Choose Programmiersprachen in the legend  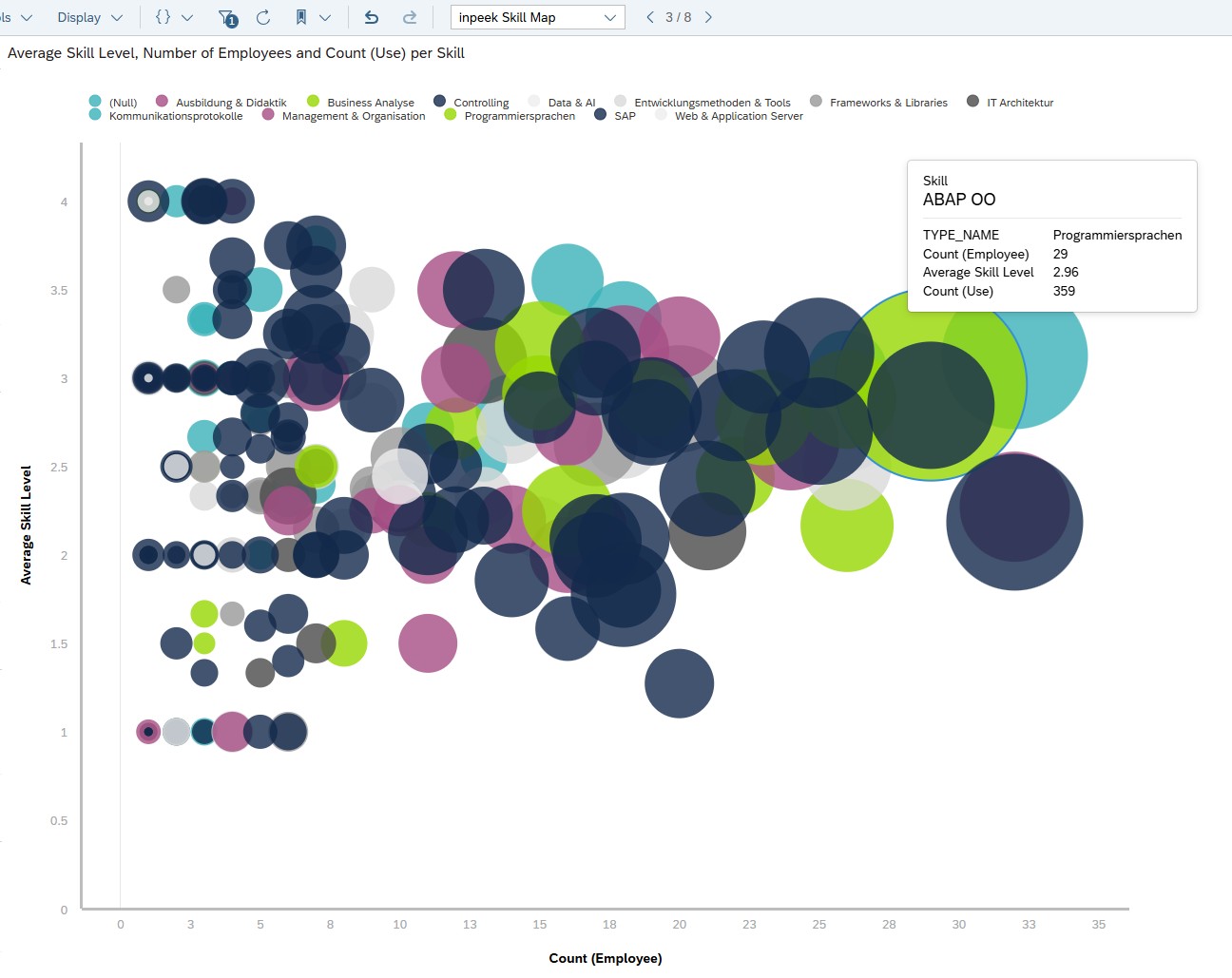pos(510,115)
